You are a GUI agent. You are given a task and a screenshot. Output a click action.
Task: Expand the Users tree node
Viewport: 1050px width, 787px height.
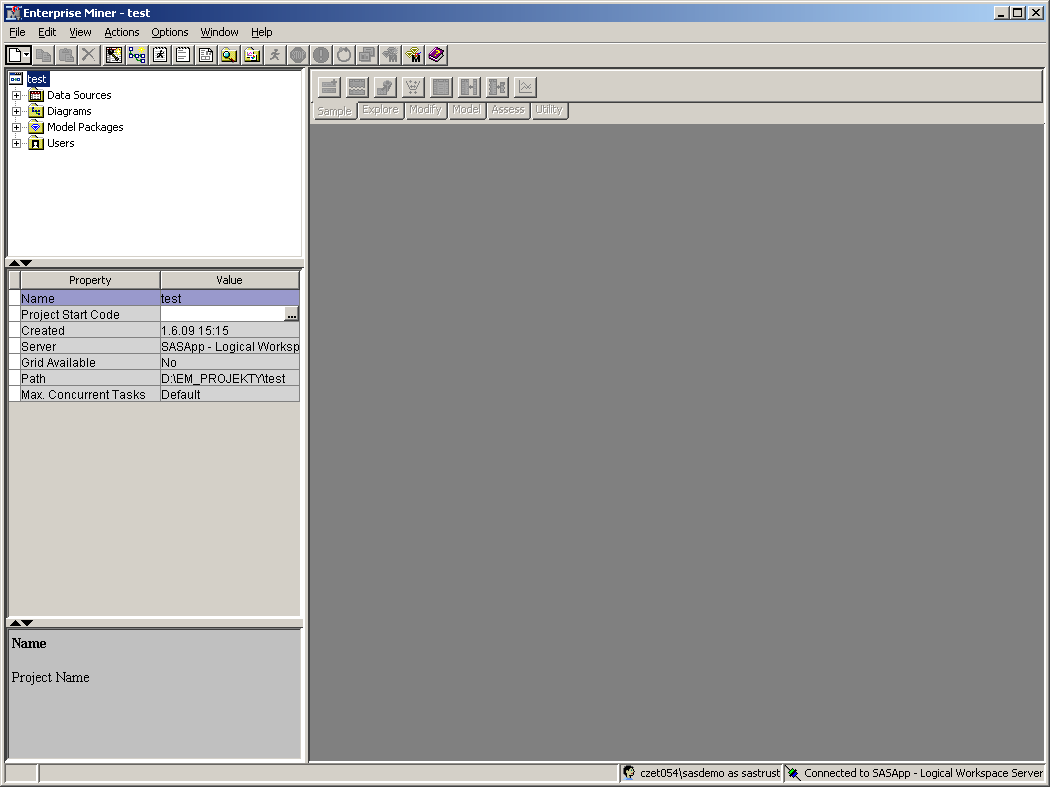pyautogui.click(x=17, y=143)
